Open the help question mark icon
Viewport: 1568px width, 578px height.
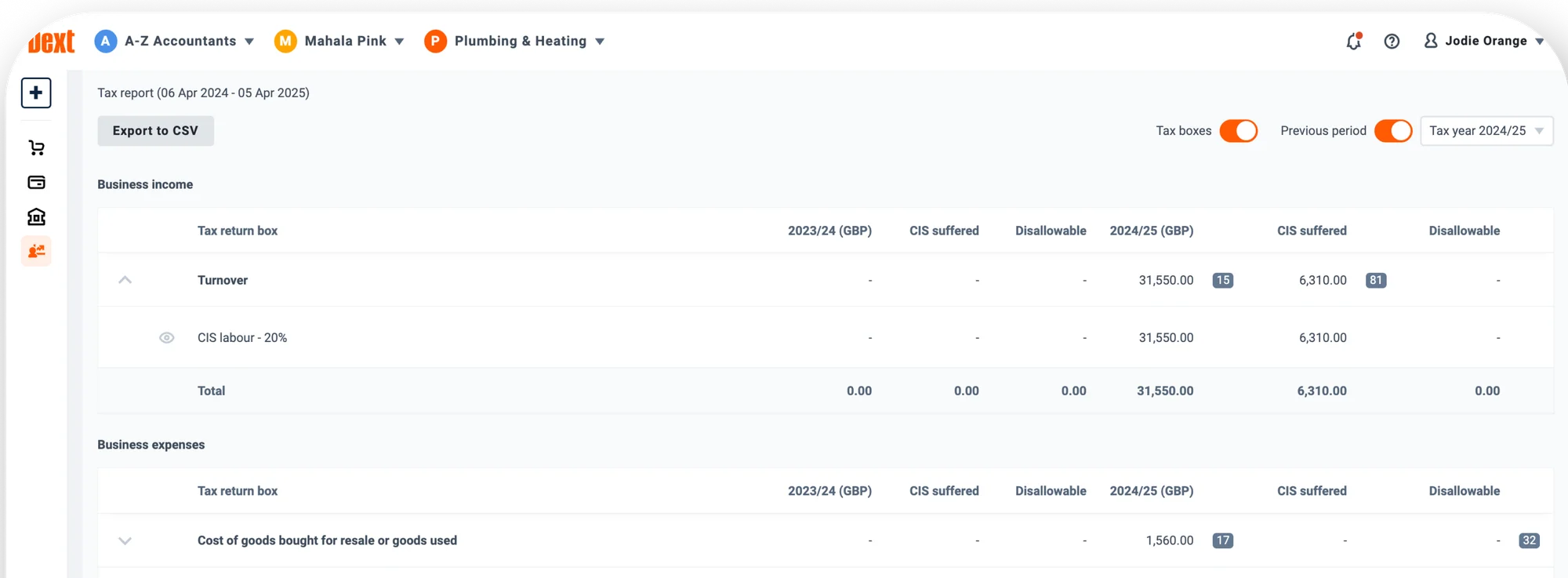point(1392,42)
